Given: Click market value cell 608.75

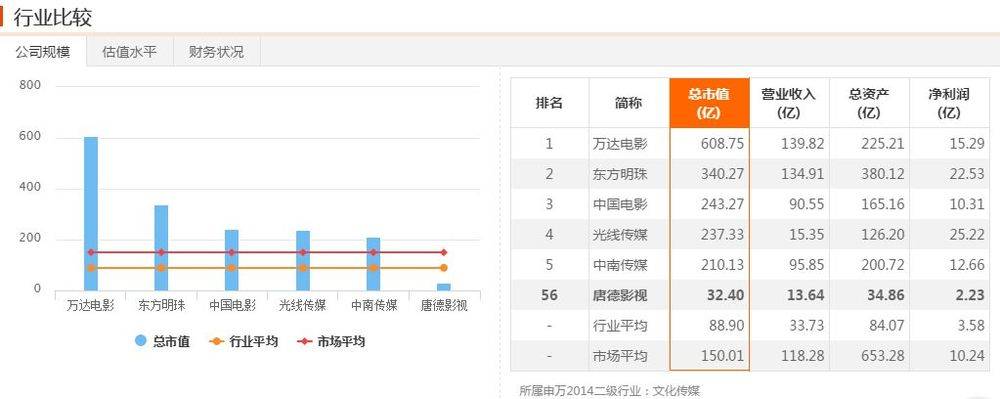Looking at the screenshot, I should tap(721, 143).
